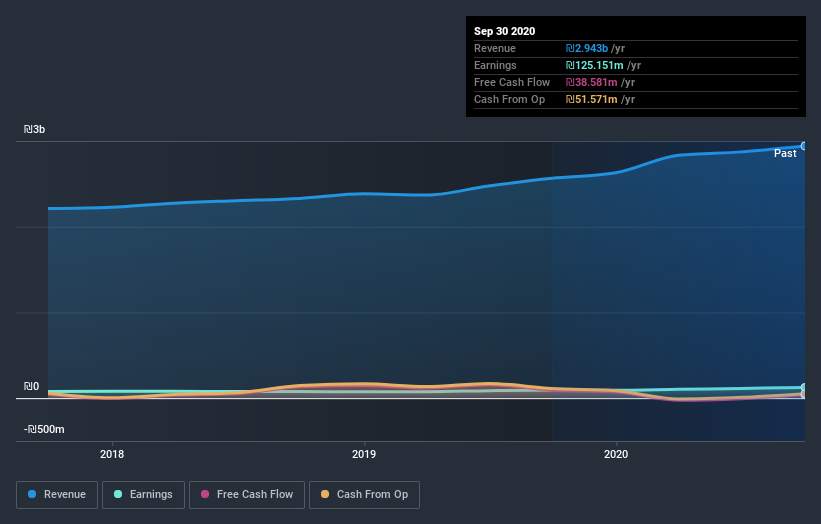Click the -₪500m y-axis label
The width and height of the screenshot is (821, 524).
[x=44, y=429]
